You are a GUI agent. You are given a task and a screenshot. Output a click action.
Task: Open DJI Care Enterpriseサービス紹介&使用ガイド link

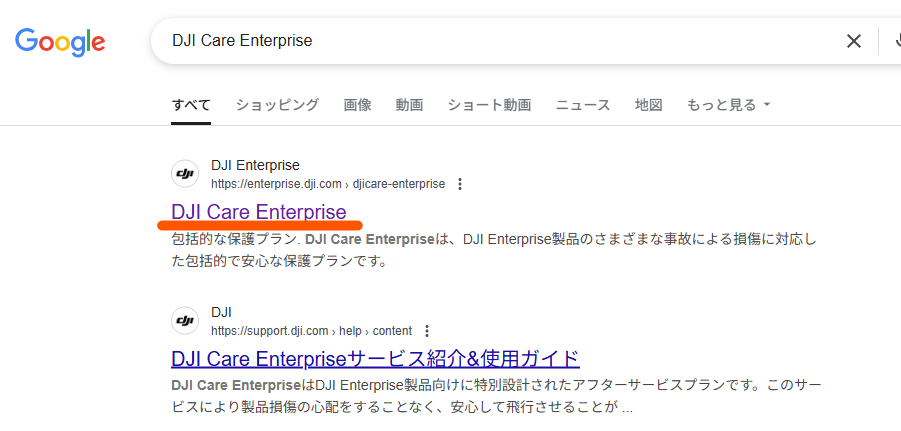click(x=375, y=359)
